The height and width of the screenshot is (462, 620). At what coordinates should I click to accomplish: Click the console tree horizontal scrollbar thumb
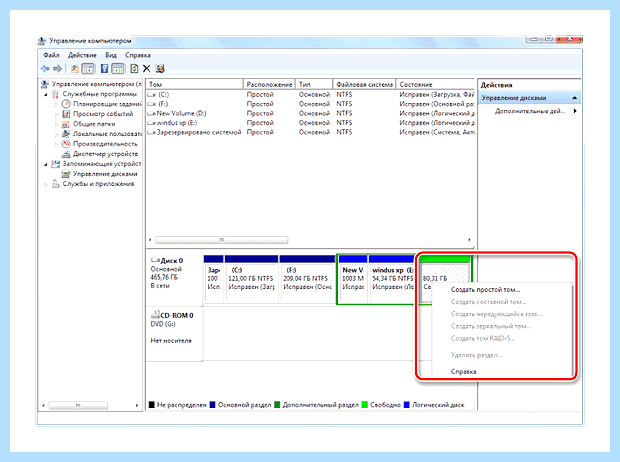pos(78,405)
